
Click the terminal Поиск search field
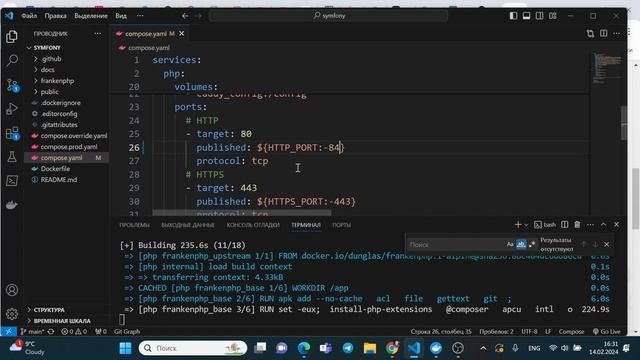pyautogui.click(x=456, y=244)
